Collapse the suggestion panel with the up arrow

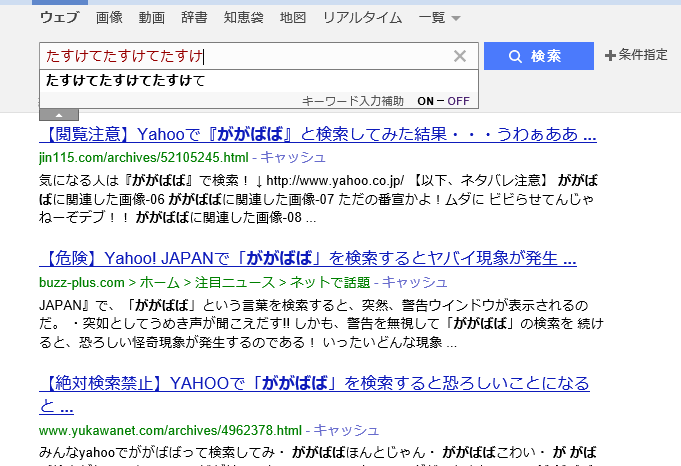click(x=59, y=115)
